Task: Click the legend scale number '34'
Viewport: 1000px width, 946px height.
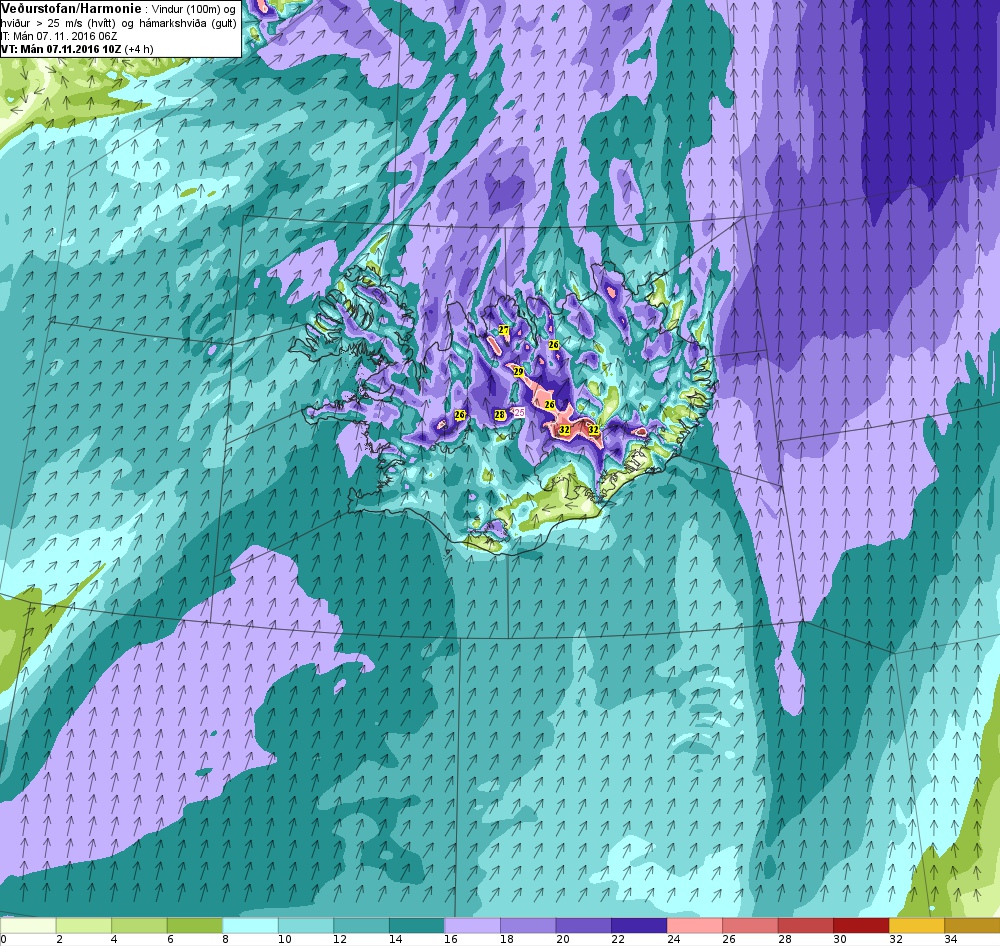Action: 951,939
